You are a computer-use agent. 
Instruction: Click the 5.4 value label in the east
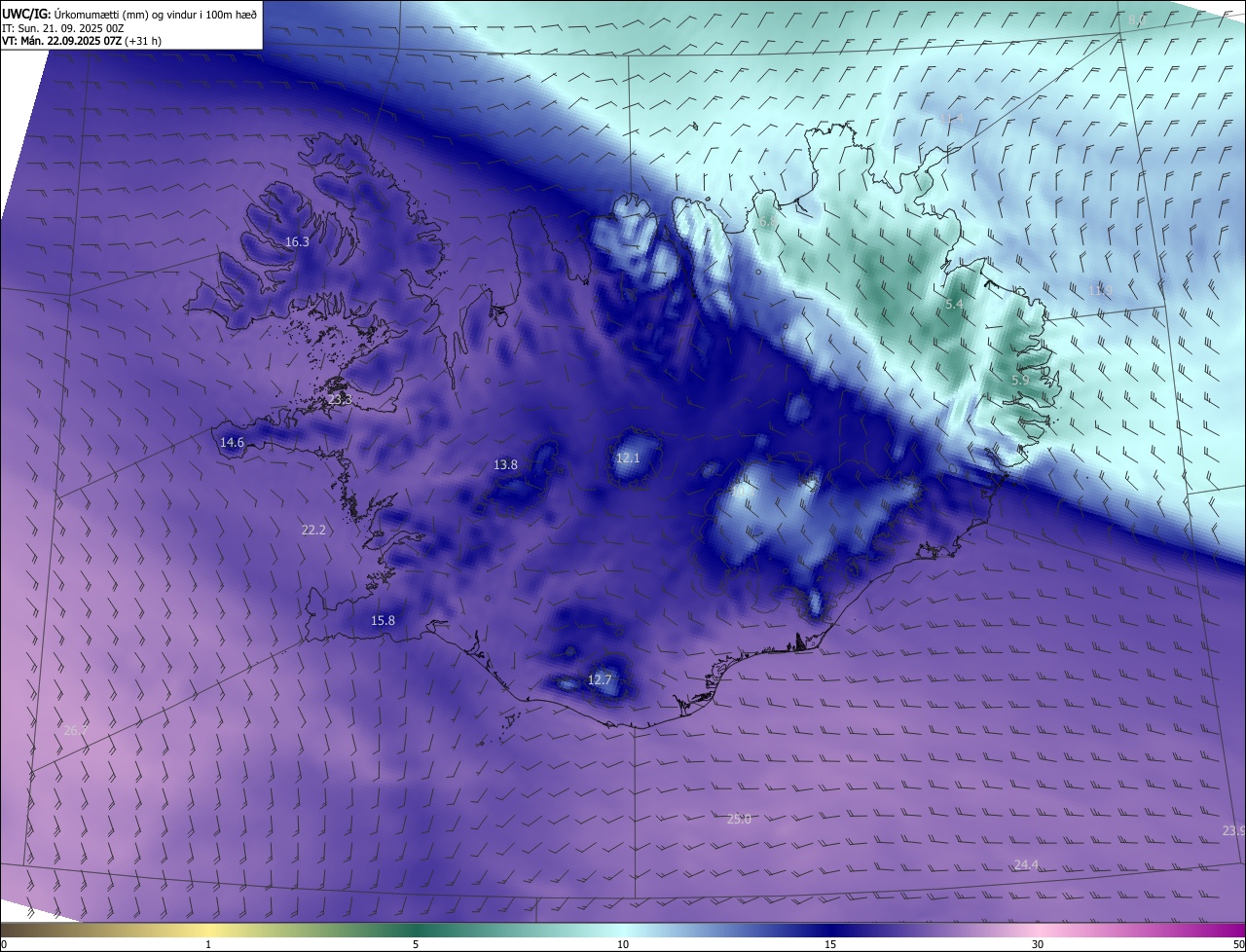tap(954, 305)
